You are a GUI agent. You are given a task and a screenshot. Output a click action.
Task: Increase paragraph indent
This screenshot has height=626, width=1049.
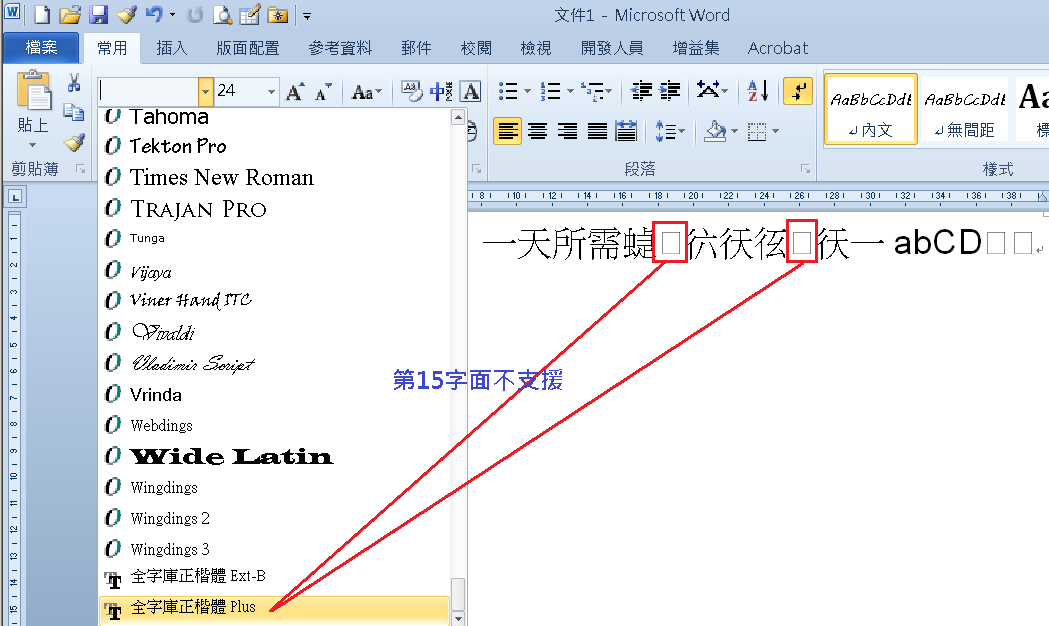(x=670, y=91)
